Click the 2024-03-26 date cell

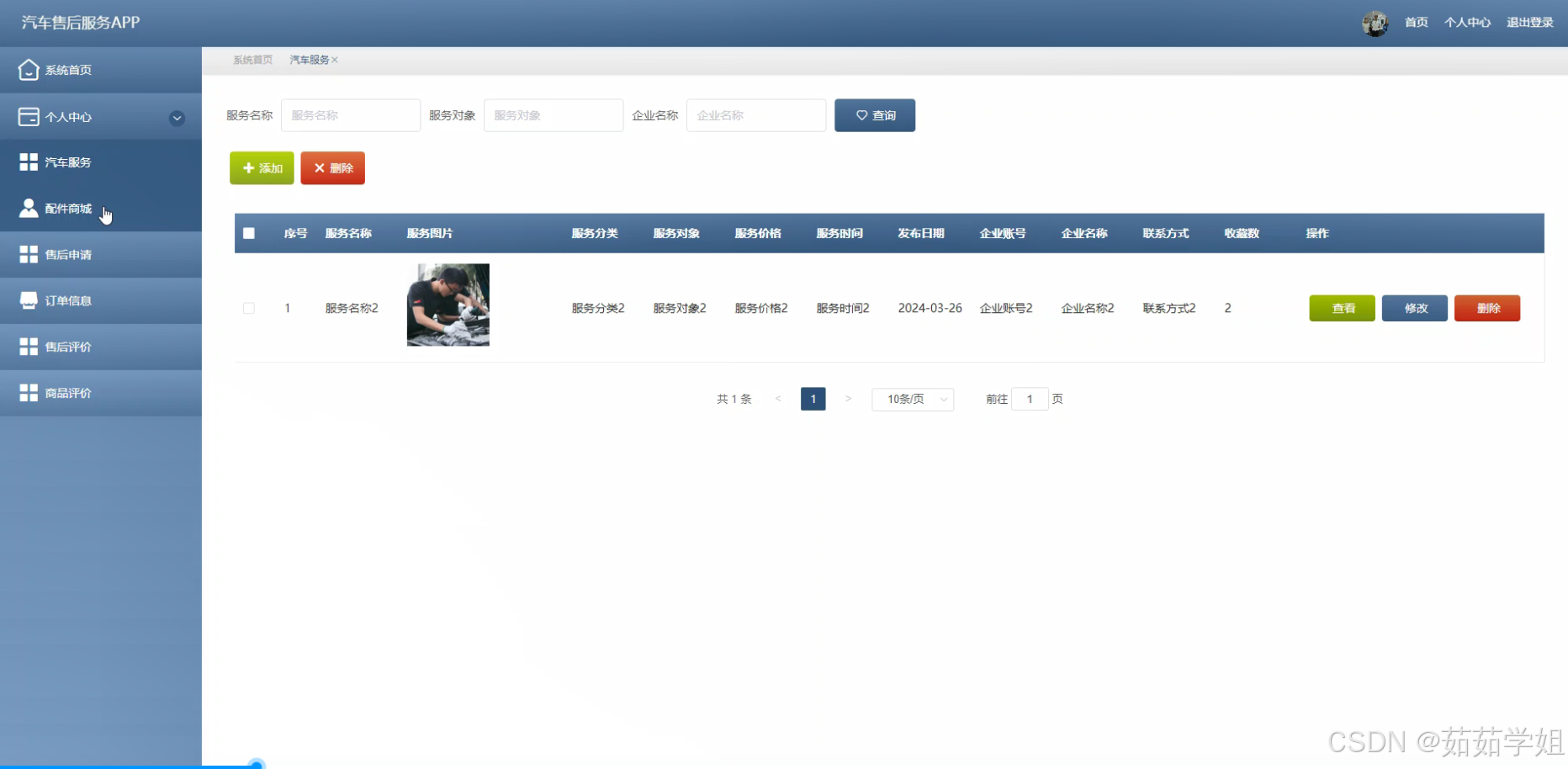930,308
